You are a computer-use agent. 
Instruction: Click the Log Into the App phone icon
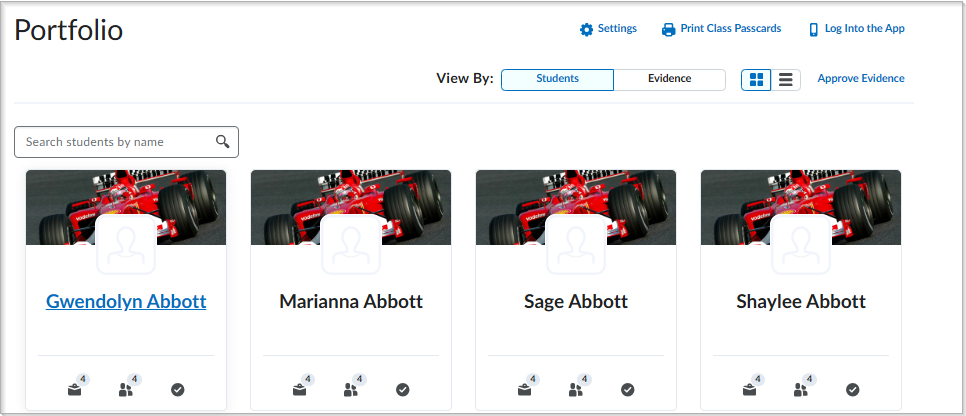[x=813, y=30]
